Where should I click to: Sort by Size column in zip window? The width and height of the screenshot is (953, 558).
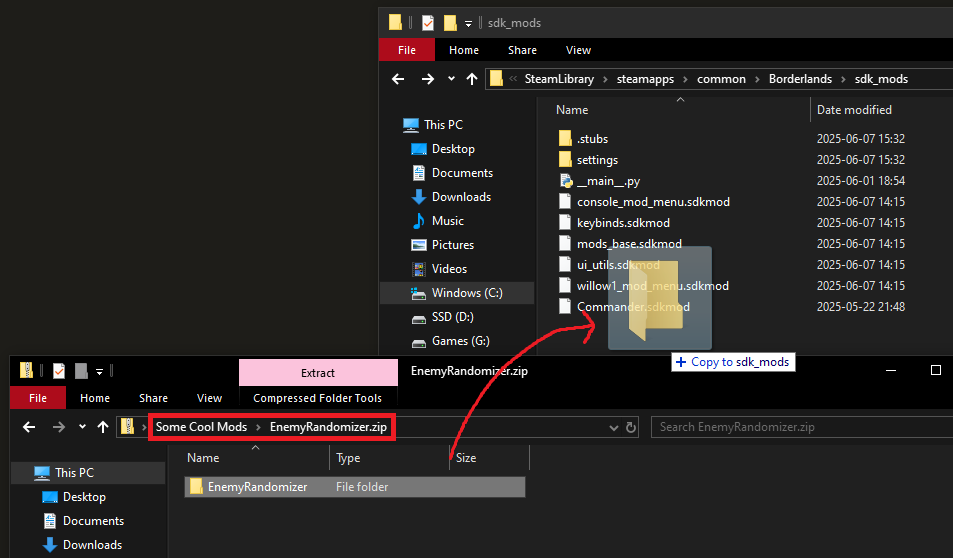click(x=466, y=458)
